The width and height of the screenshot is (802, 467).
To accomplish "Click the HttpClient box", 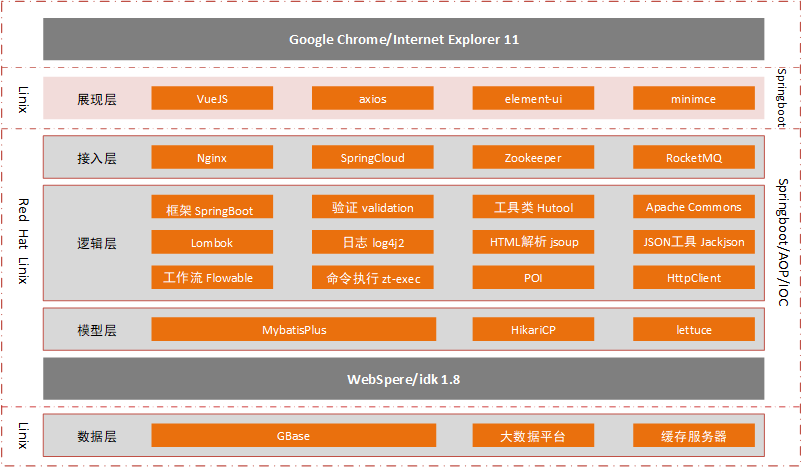I will pyautogui.click(x=694, y=277).
